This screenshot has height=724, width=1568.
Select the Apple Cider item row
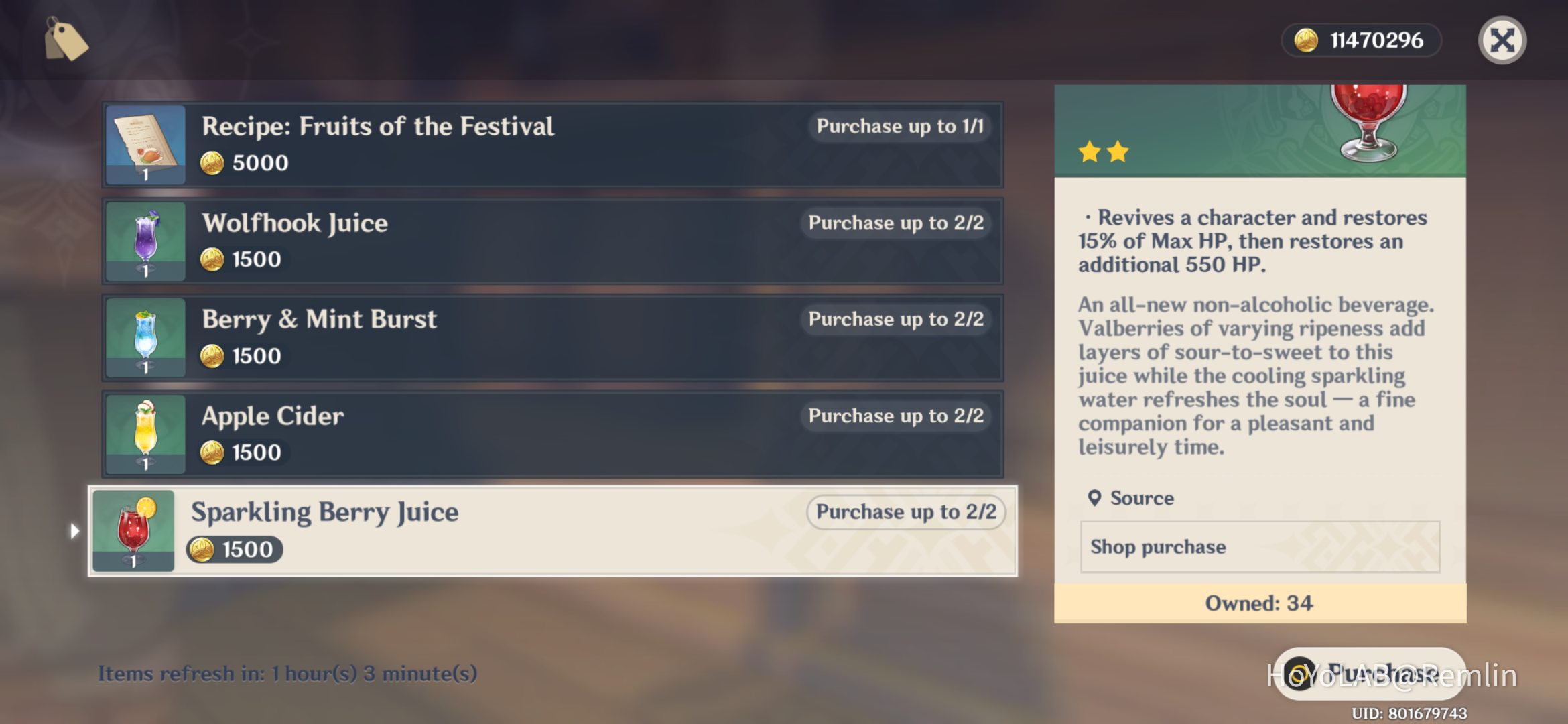[x=551, y=434]
